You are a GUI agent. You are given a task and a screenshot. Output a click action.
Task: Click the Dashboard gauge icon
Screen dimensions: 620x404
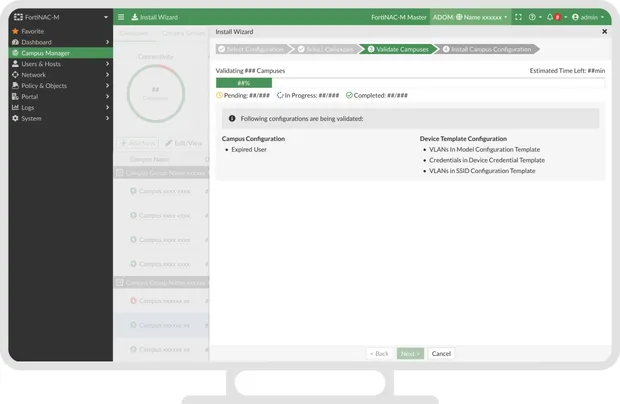(x=15, y=42)
